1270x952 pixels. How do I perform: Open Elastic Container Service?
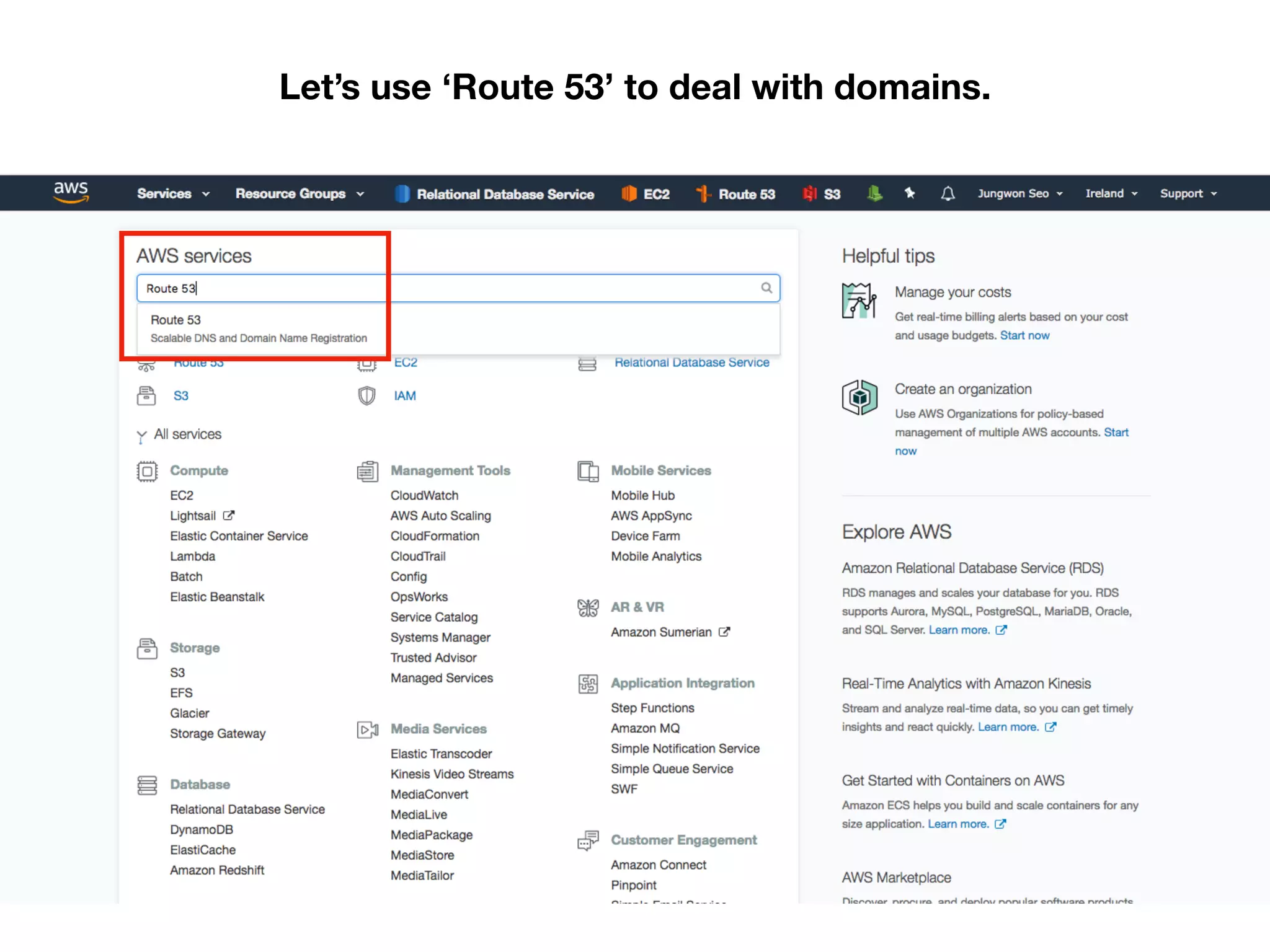pyautogui.click(x=239, y=536)
